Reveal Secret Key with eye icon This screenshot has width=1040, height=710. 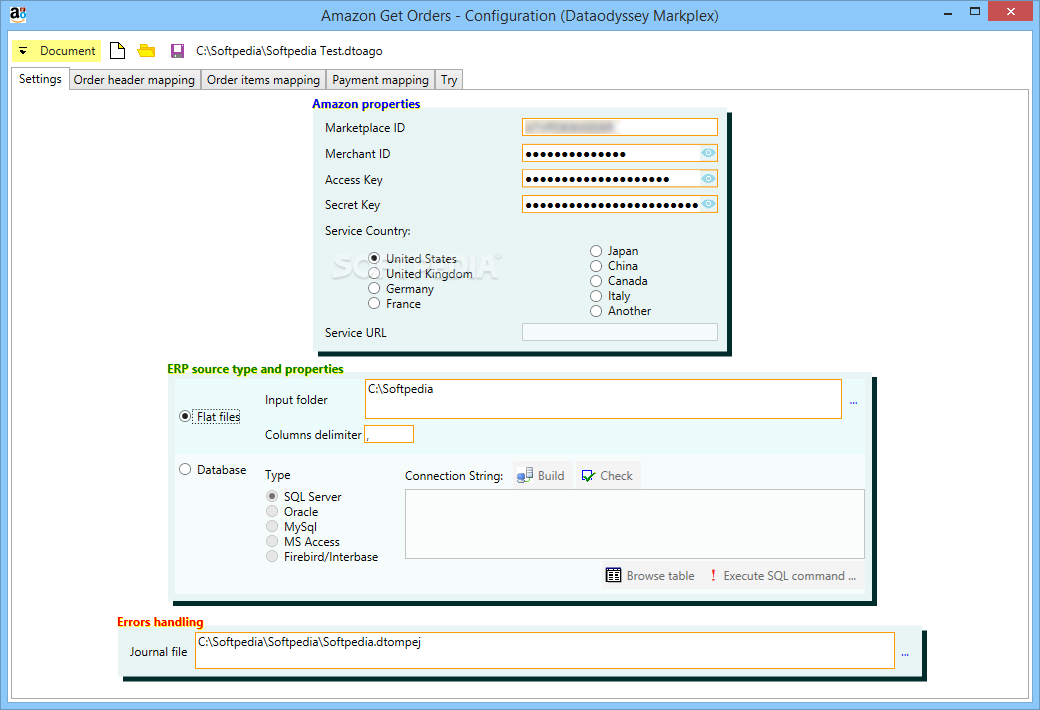pyautogui.click(x=708, y=204)
